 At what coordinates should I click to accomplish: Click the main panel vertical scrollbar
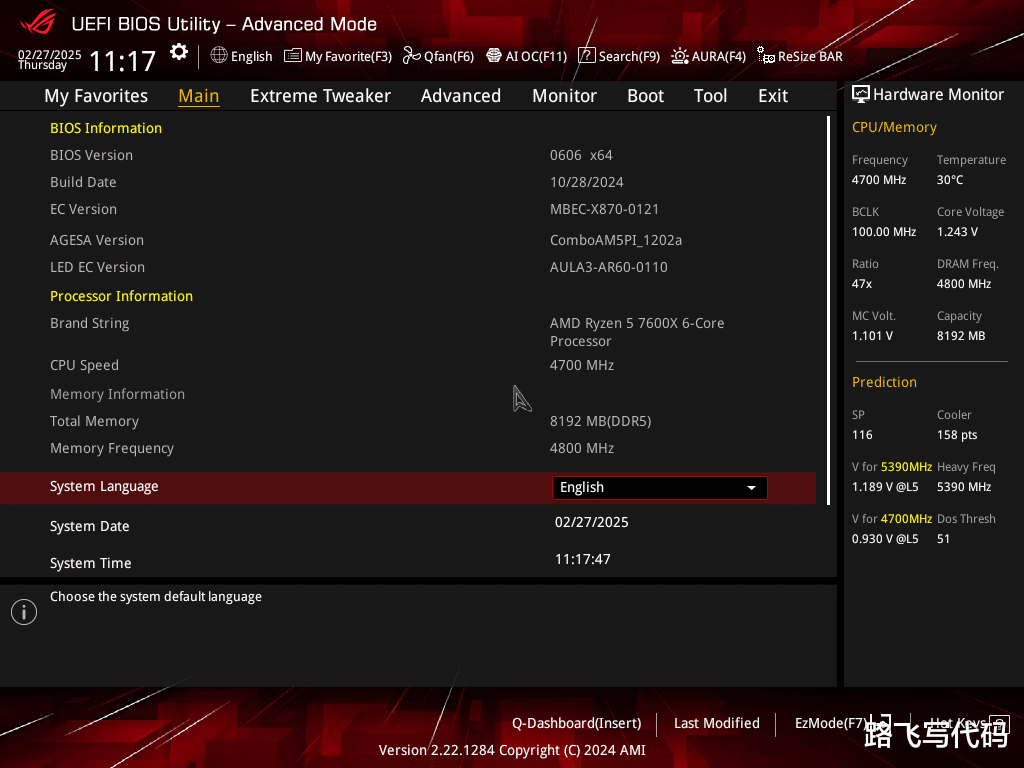tap(829, 310)
